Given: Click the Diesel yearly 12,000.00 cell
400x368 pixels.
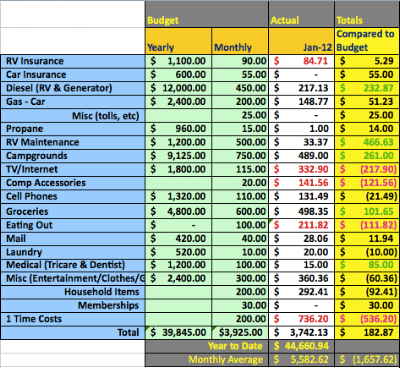Looking at the screenshot, I should (x=178, y=88).
